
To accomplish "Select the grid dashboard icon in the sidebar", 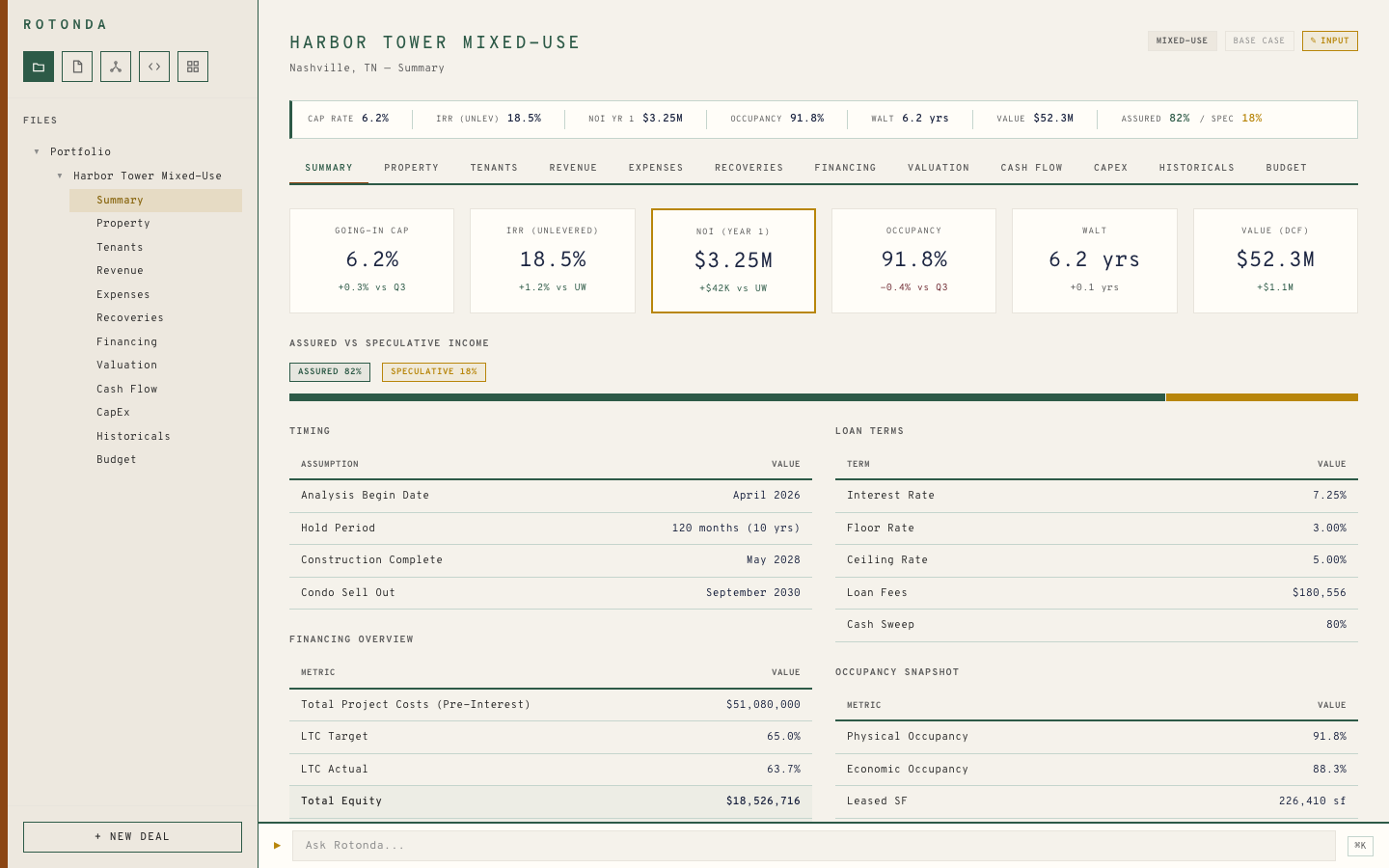I will click(x=193, y=67).
